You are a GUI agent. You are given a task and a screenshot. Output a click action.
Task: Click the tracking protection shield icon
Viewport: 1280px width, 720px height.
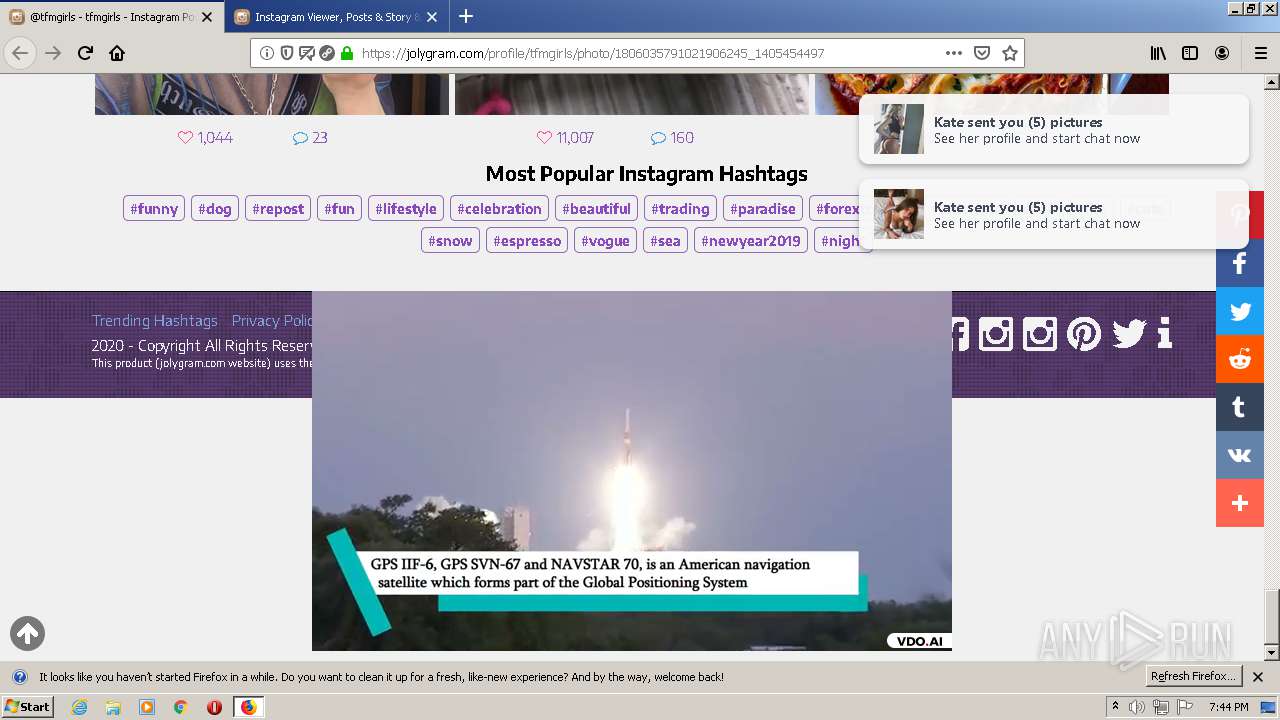(286, 53)
